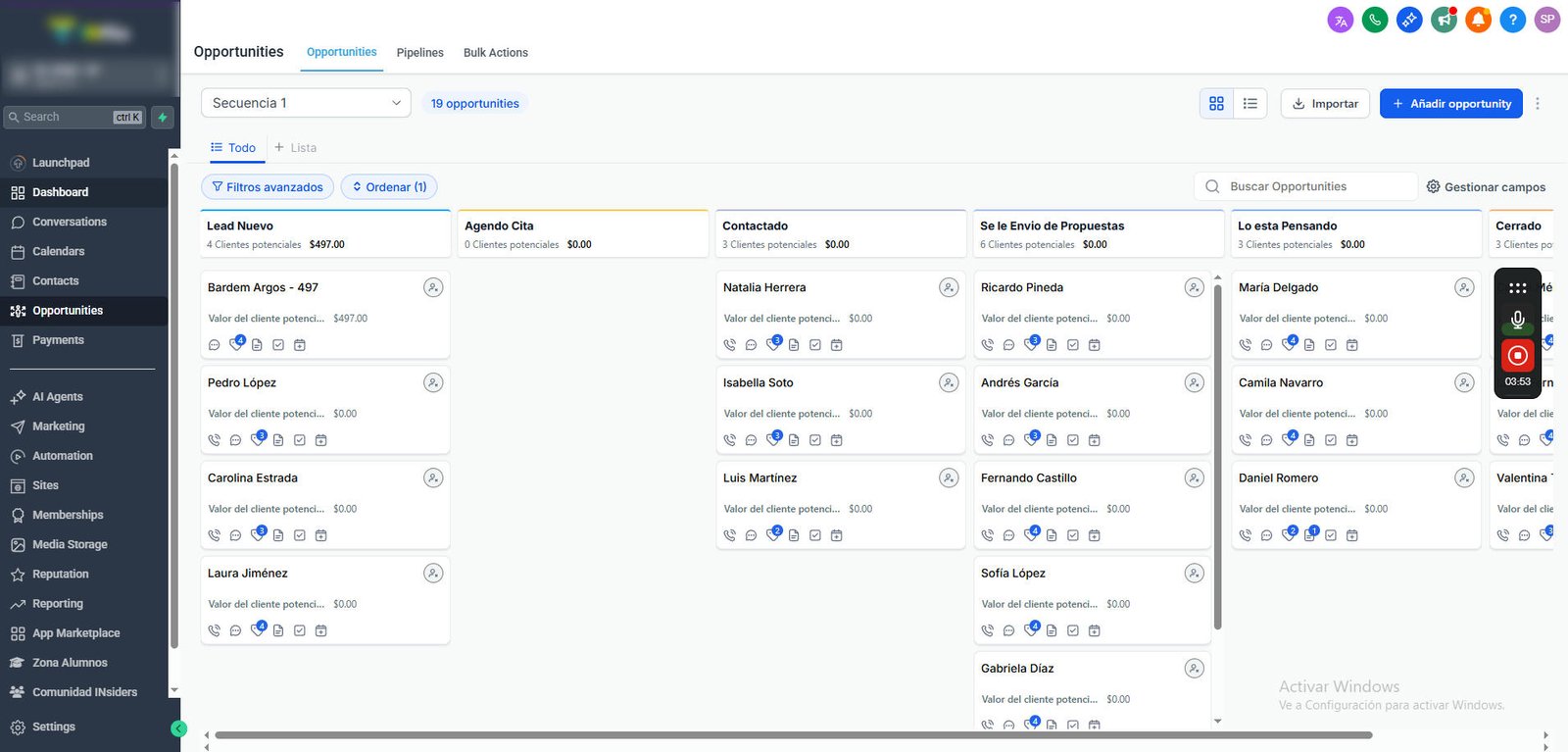Open calendar icon on María Delgado card
The width and height of the screenshot is (1568, 752).
[x=1352, y=345]
